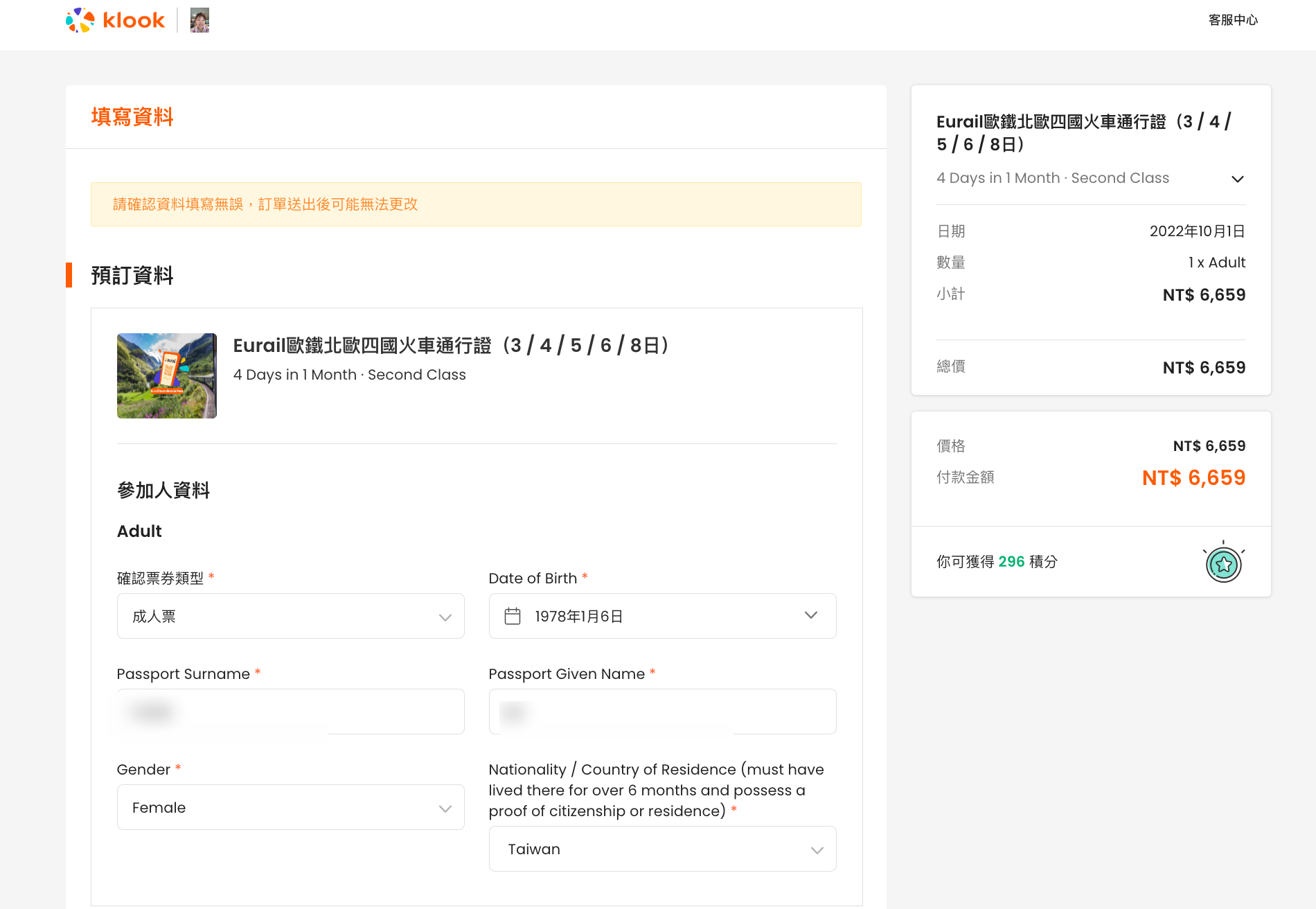The image size is (1316, 909).
Task: Click the Klook logo
Action: pos(115,20)
